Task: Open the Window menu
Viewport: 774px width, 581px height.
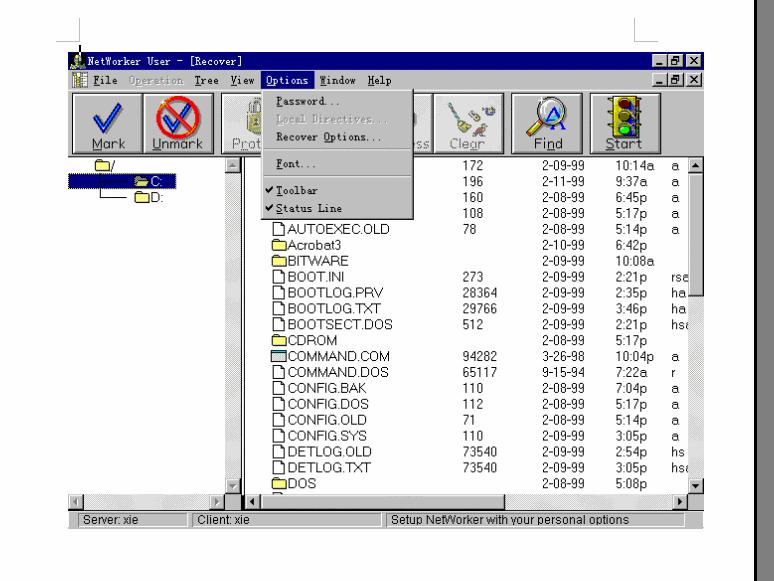Action: (x=337, y=80)
